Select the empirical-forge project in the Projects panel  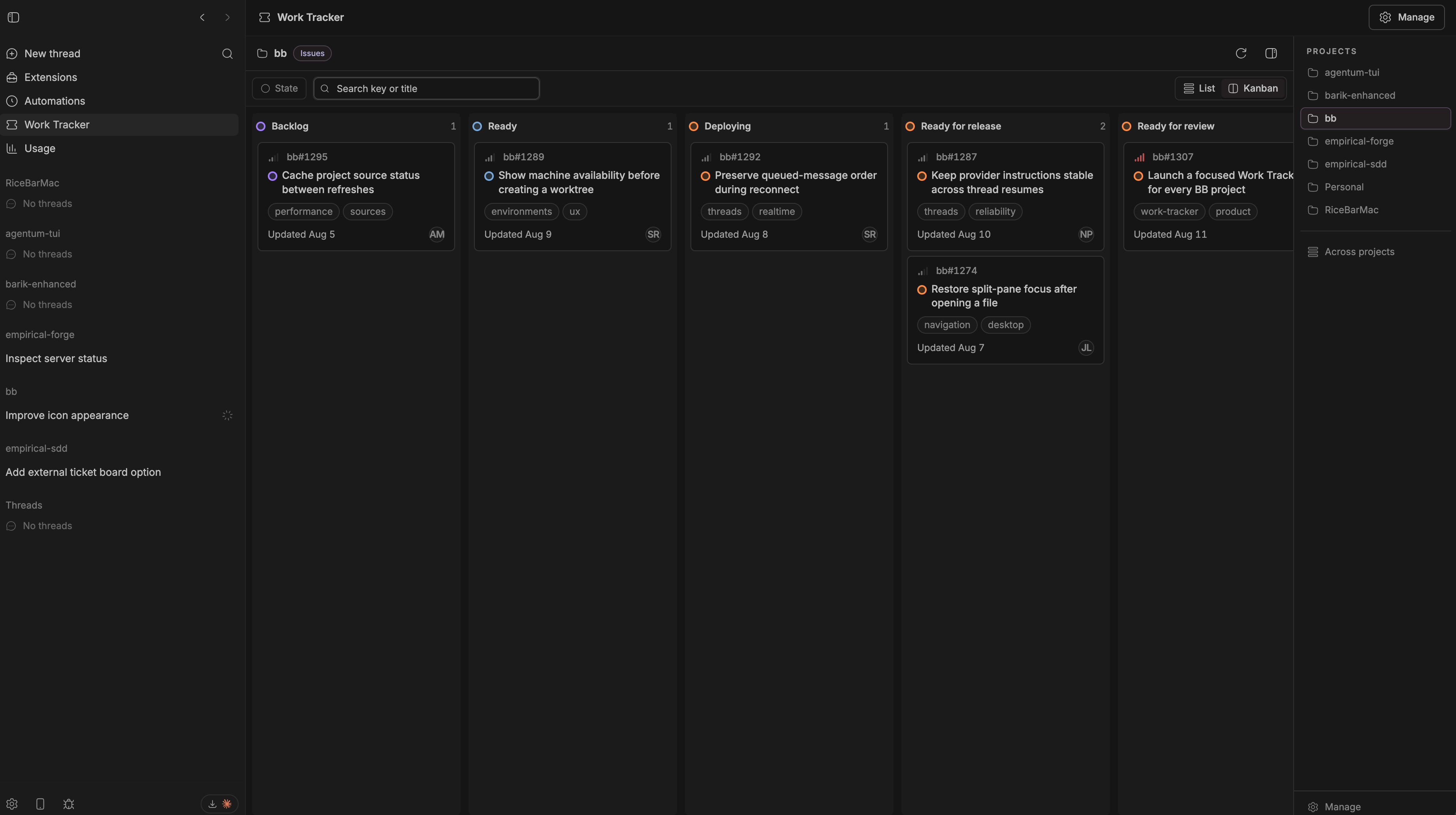(1375, 141)
